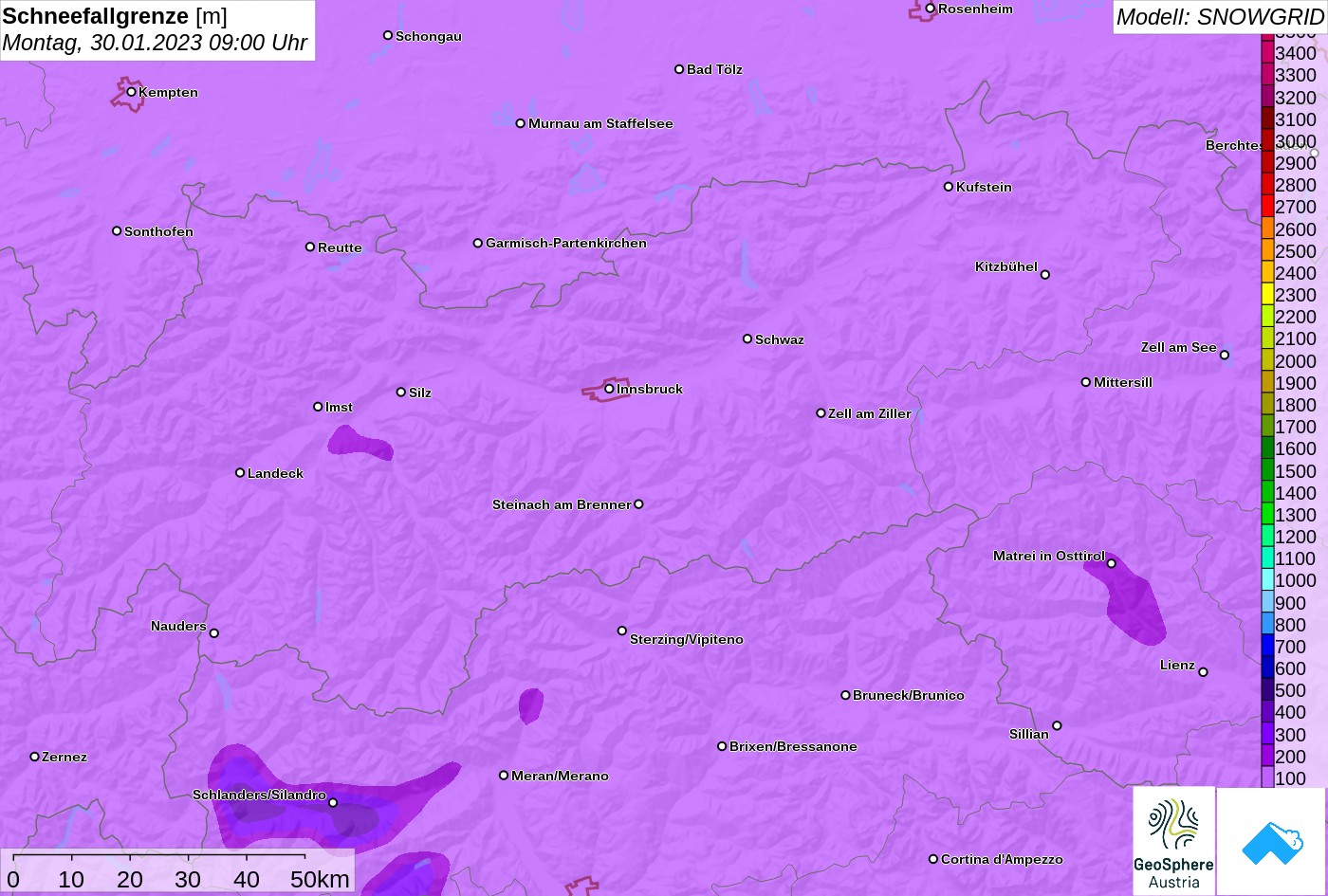Click the 2700 m red legend swatch
1328x896 pixels.
coord(1267,207)
